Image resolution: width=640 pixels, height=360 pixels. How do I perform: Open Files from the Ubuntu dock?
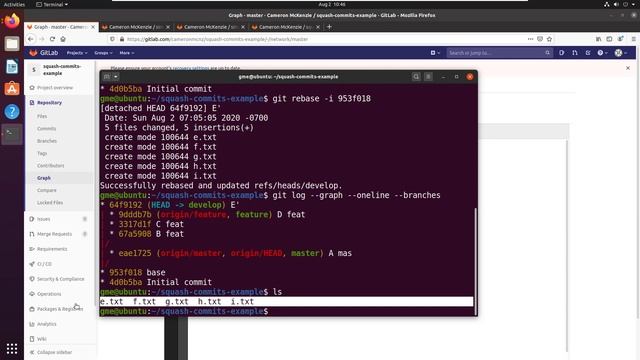[12, 44]
